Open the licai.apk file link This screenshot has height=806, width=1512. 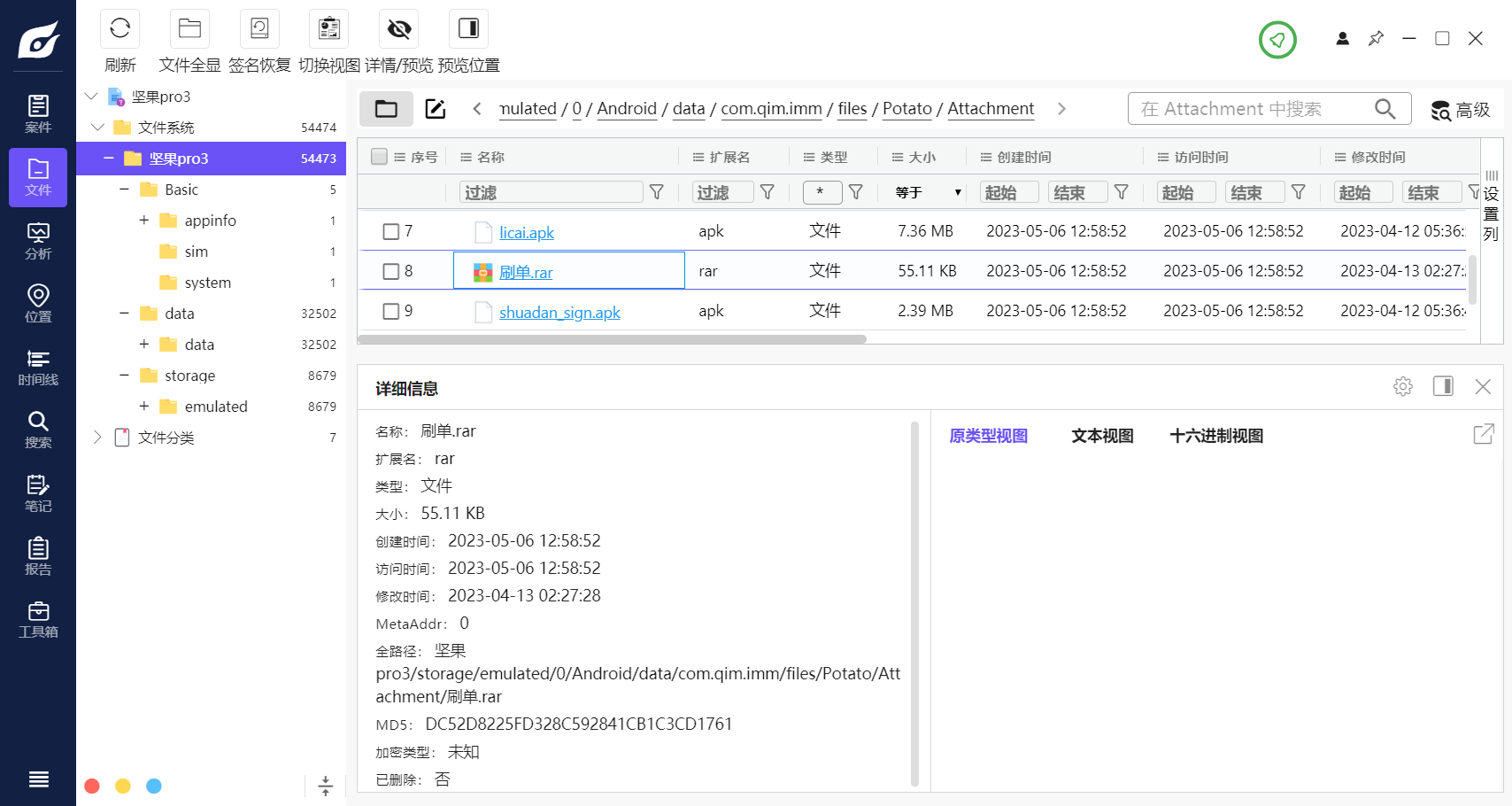[x=527, y=232]
